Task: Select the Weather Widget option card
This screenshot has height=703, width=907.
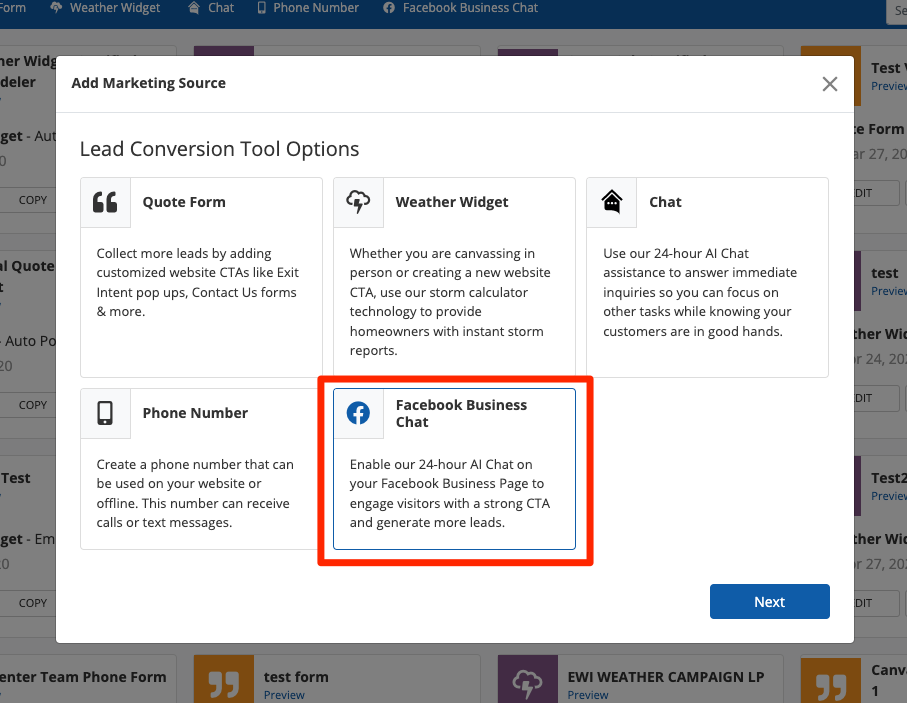Action: pyautogui.click(x=454, y=290)
